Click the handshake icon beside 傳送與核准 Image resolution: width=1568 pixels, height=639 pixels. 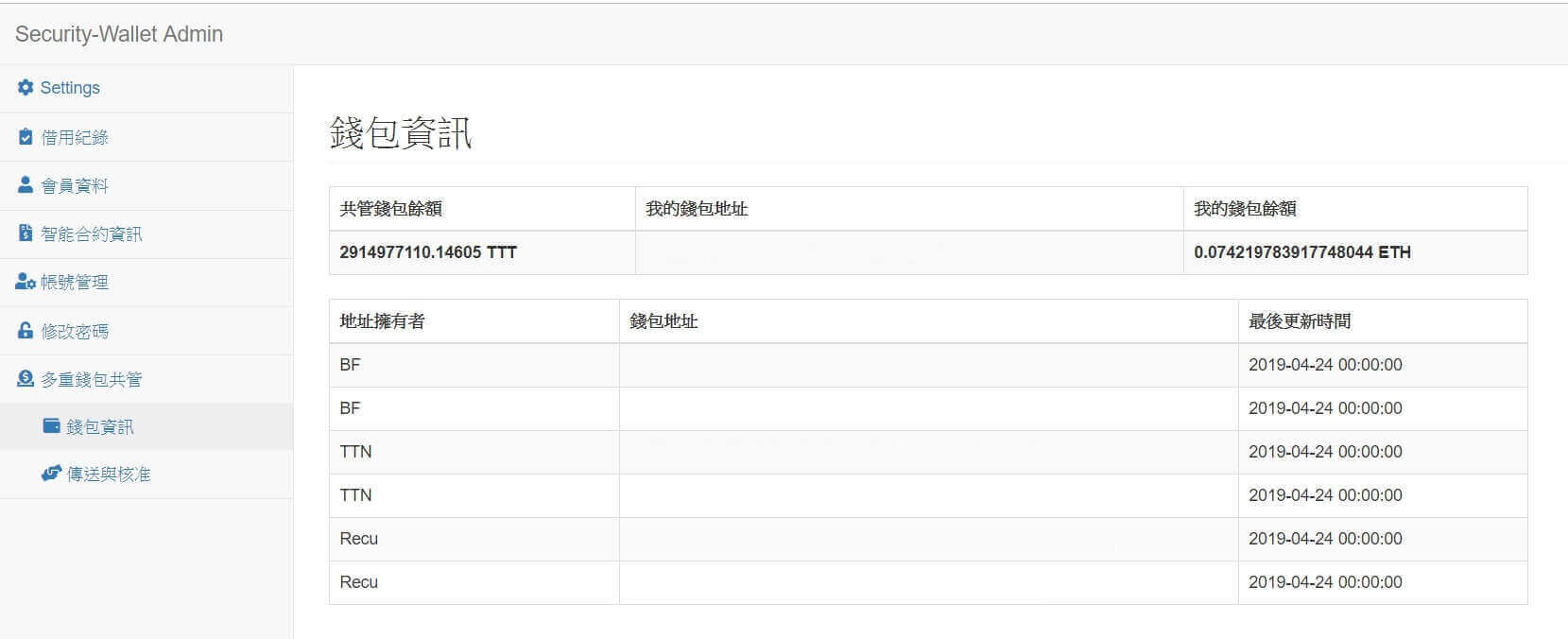51,474
